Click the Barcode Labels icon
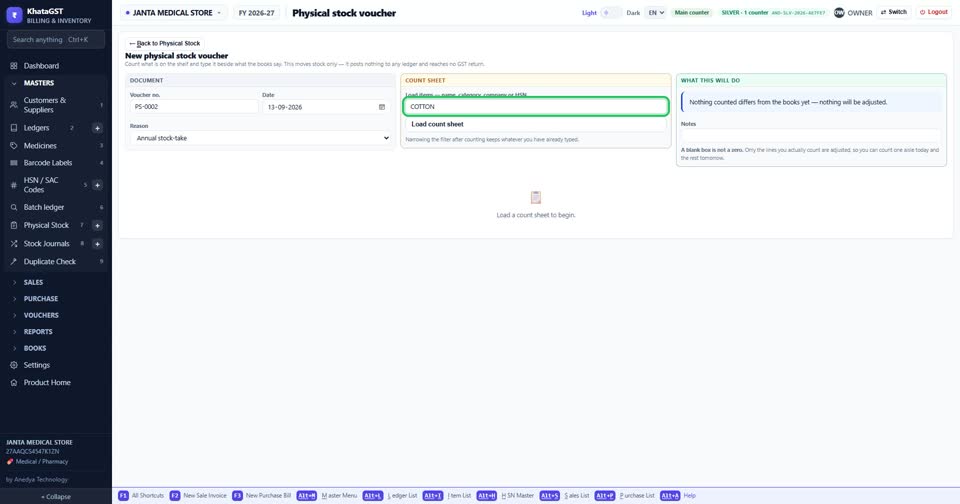 click(13, 163)
